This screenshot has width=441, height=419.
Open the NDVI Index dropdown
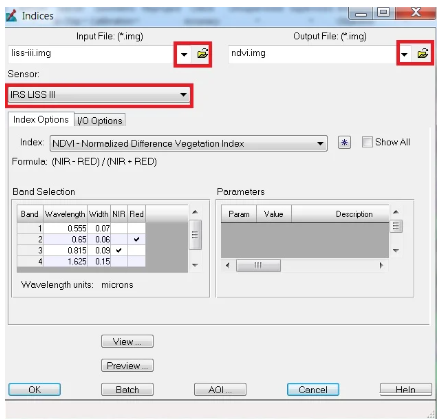coord(188,144)
